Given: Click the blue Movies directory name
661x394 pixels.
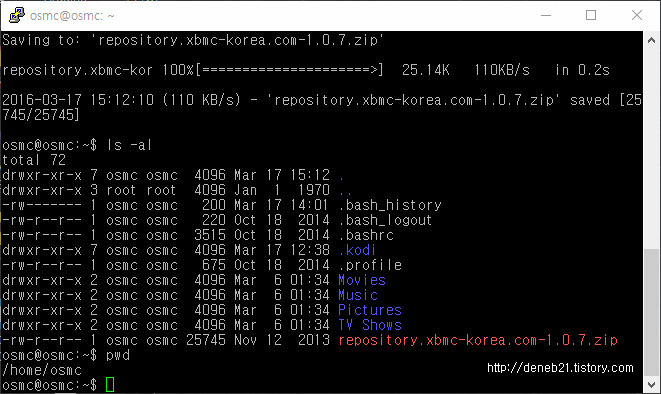Looking at the screenshot, I should coord(362,280).
